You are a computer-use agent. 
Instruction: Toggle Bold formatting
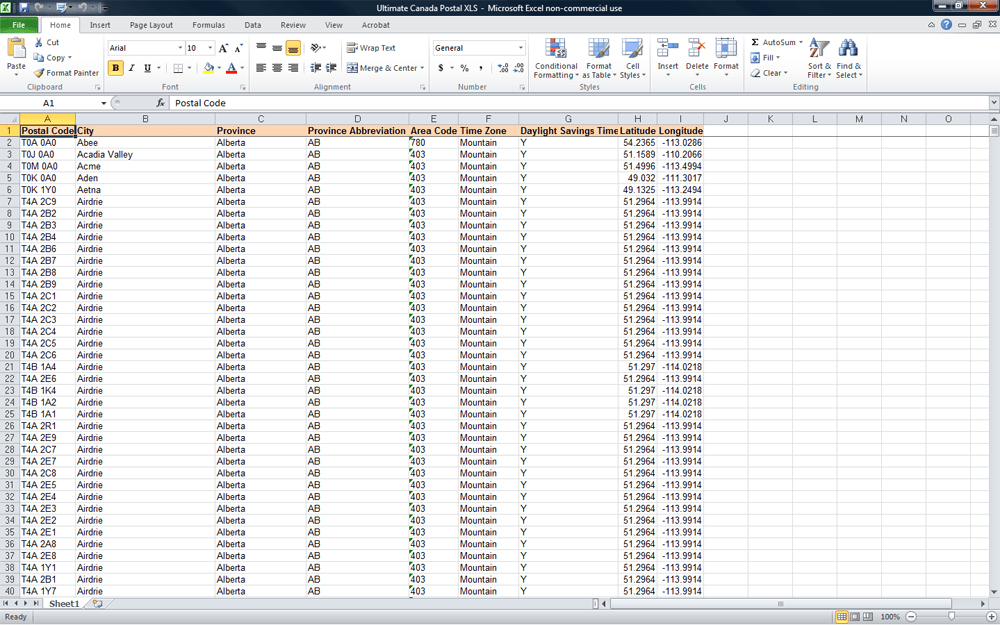pyautogui.click(x=115, y=68)
